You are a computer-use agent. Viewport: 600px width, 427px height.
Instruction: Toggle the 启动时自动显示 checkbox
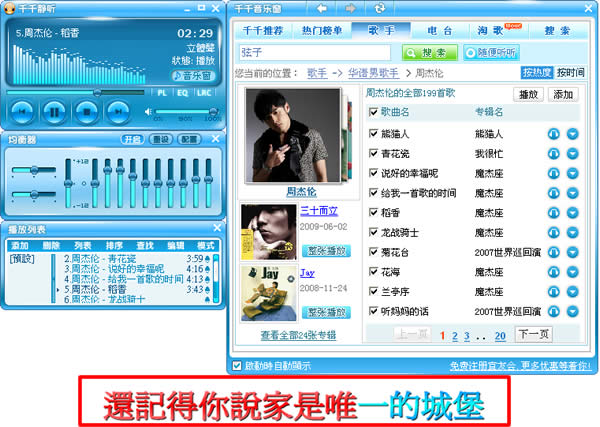pos(237,365)
